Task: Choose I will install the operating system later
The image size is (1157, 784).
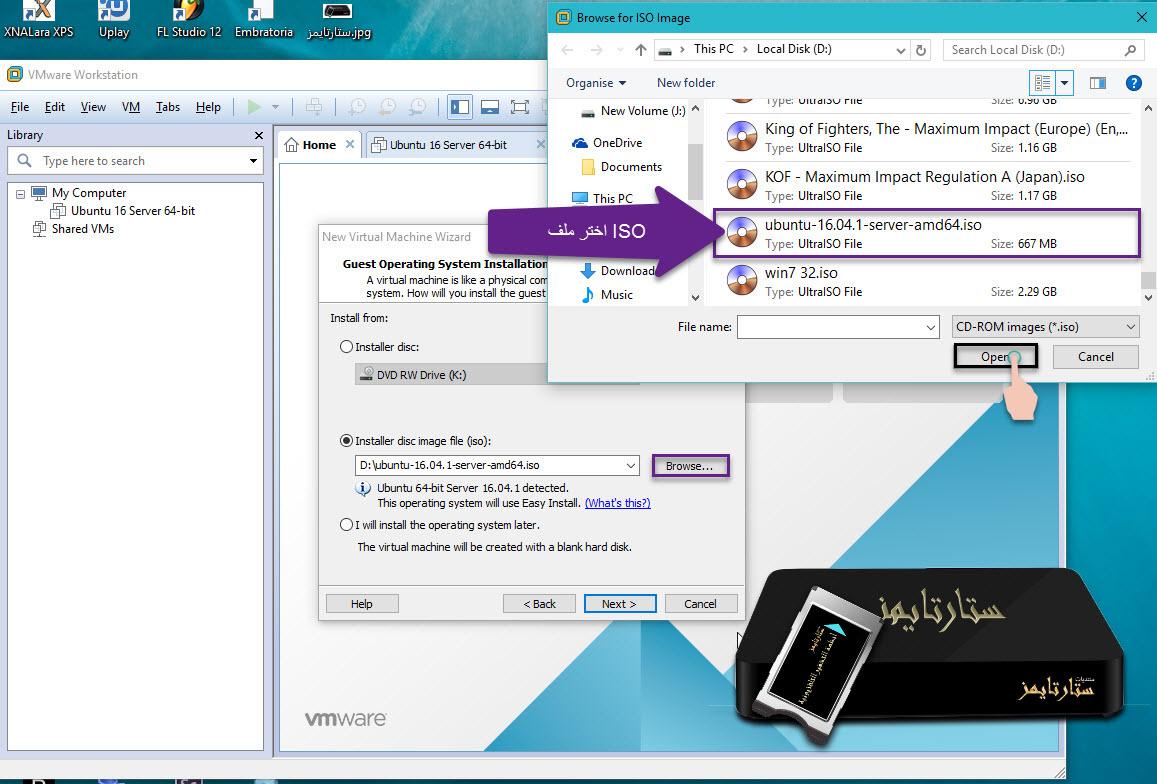Action: pyautogui.click(x=348, y=525)
